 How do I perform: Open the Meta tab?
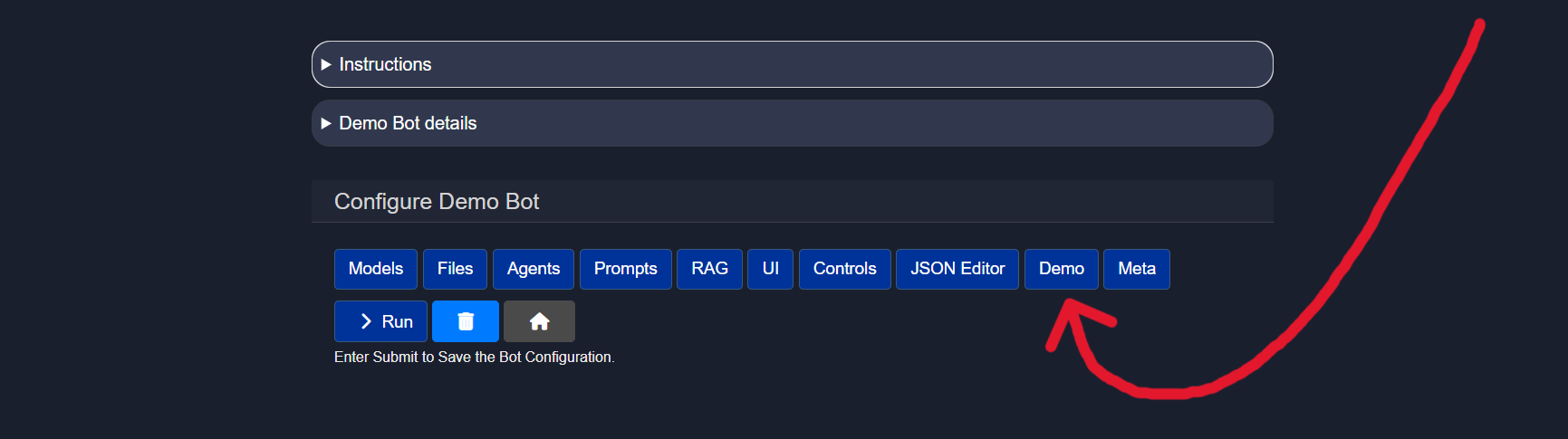click(1136, 269)
